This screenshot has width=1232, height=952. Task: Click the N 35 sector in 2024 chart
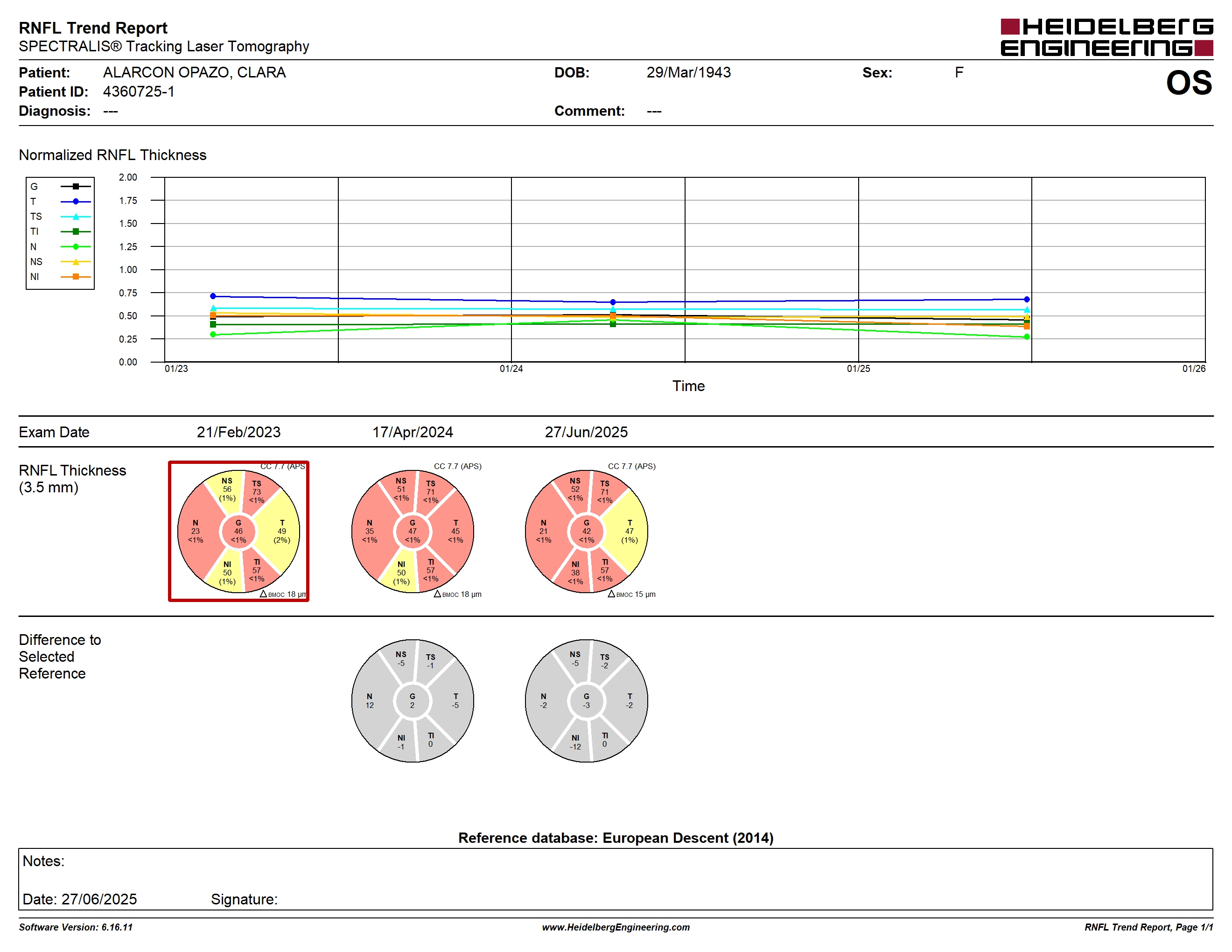[x=370, y=531]
